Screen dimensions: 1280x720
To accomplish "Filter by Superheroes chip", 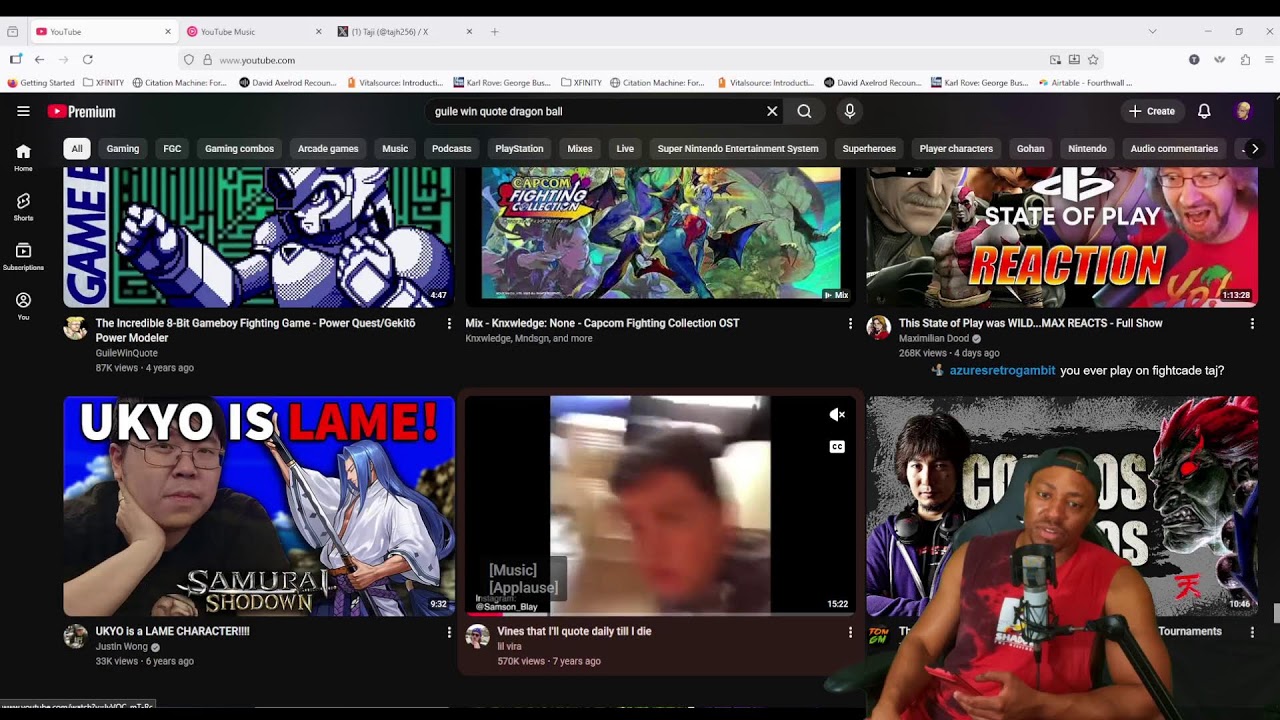I will tap(869, 149).
